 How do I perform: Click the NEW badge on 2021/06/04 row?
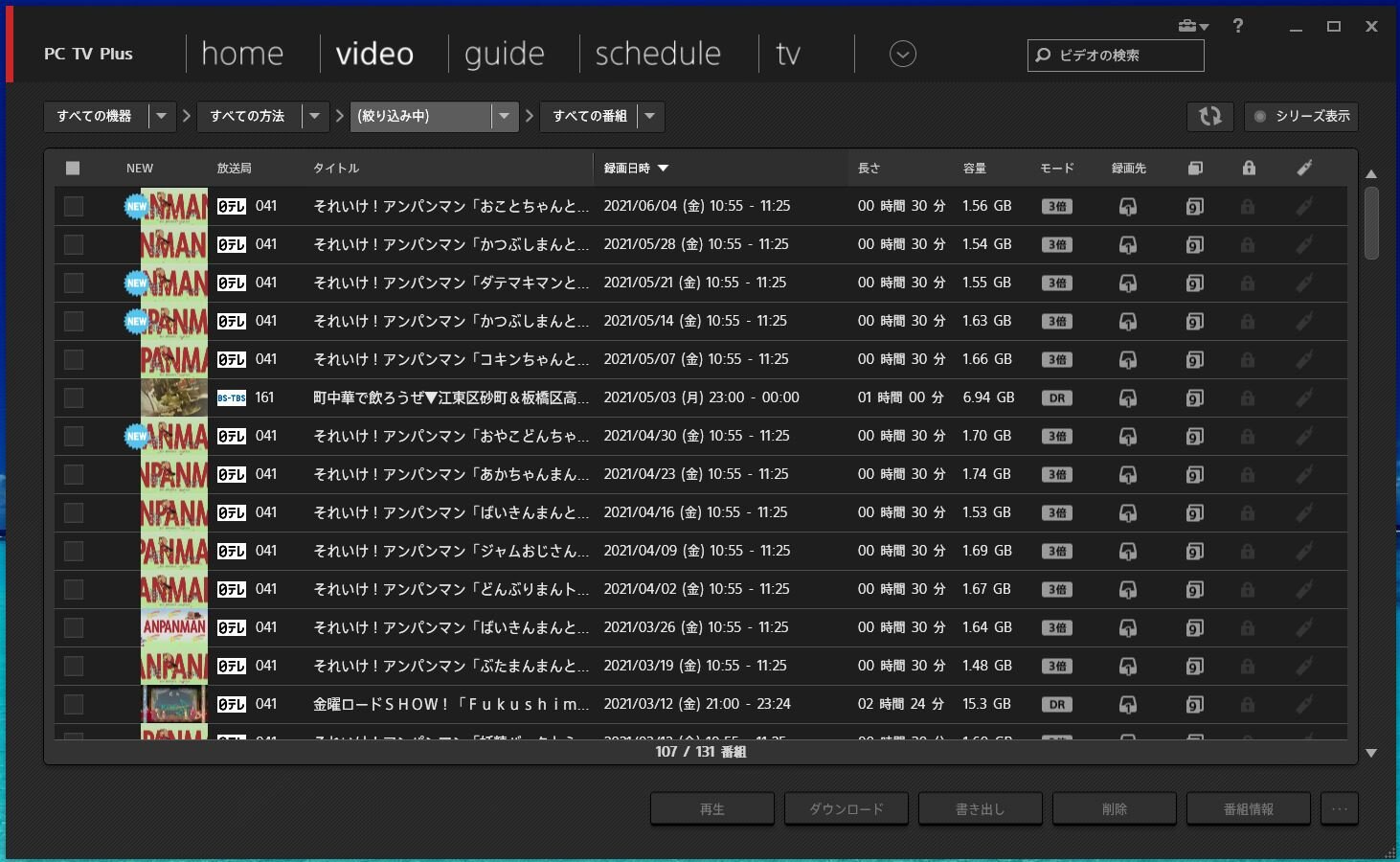click(137, 206)
